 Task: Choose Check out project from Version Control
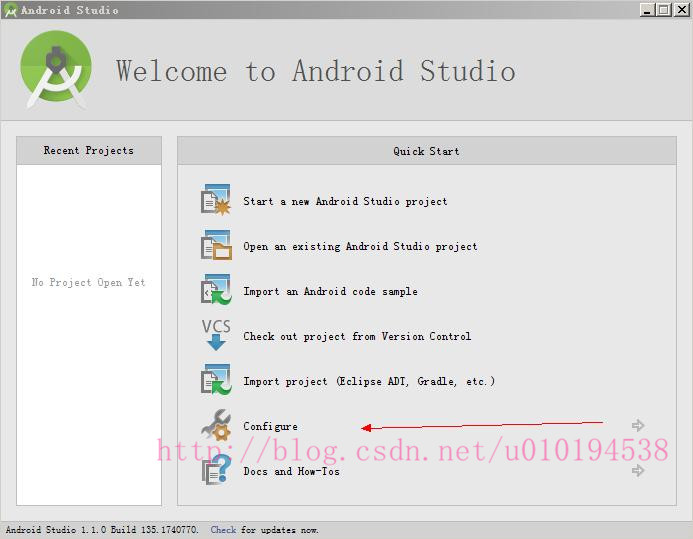[357, 336]
